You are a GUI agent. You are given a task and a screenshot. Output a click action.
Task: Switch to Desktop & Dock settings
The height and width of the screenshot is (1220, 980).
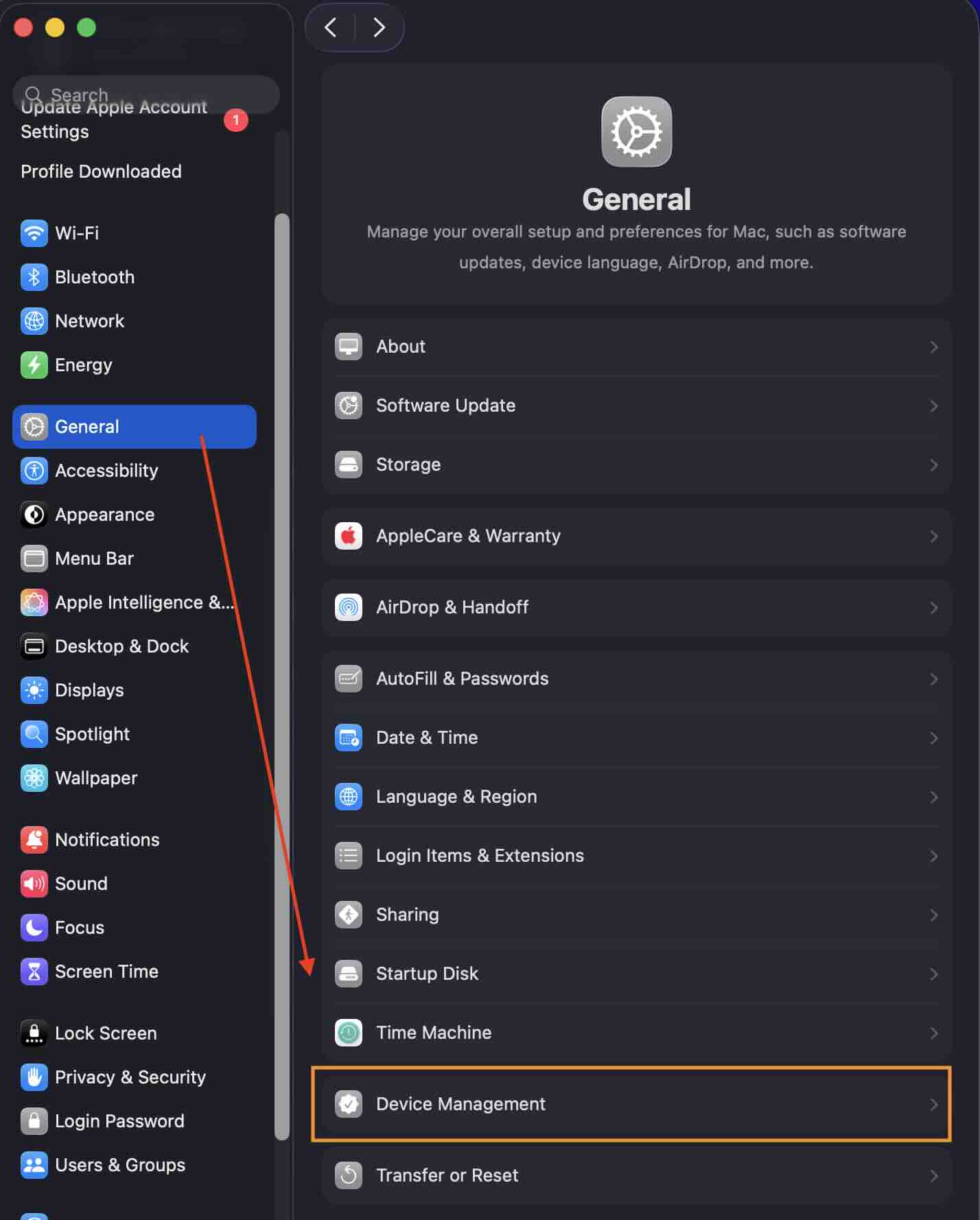[x=121, y=646]
